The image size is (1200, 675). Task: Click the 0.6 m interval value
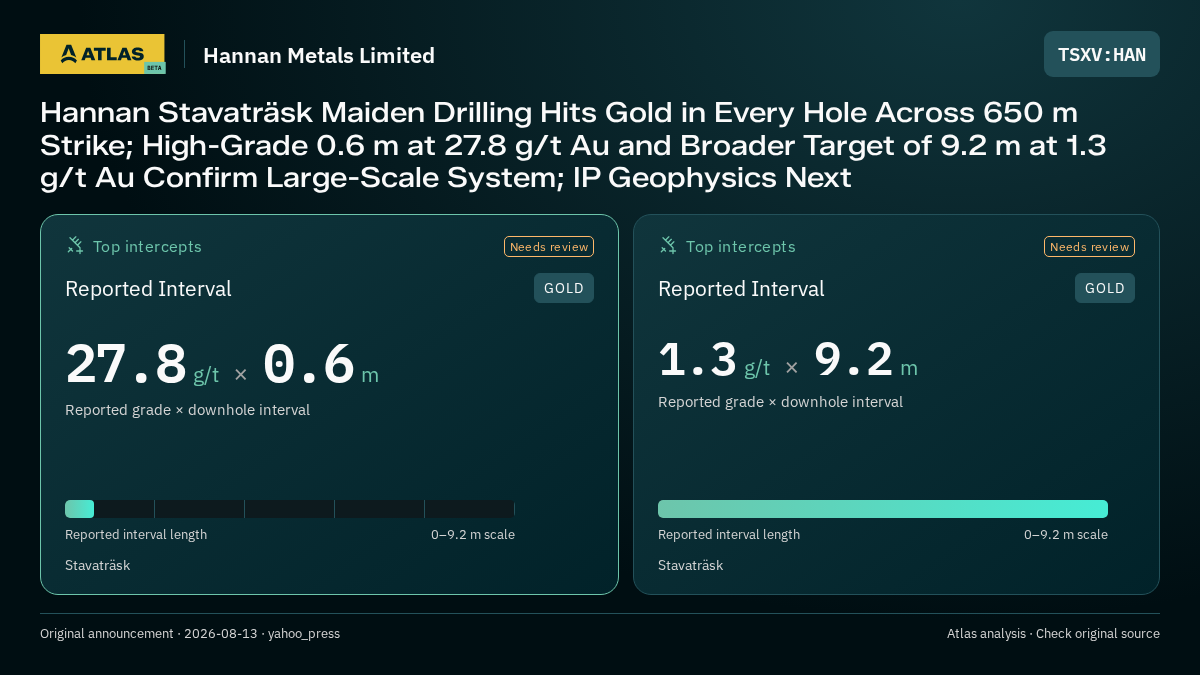click(309, 364)
